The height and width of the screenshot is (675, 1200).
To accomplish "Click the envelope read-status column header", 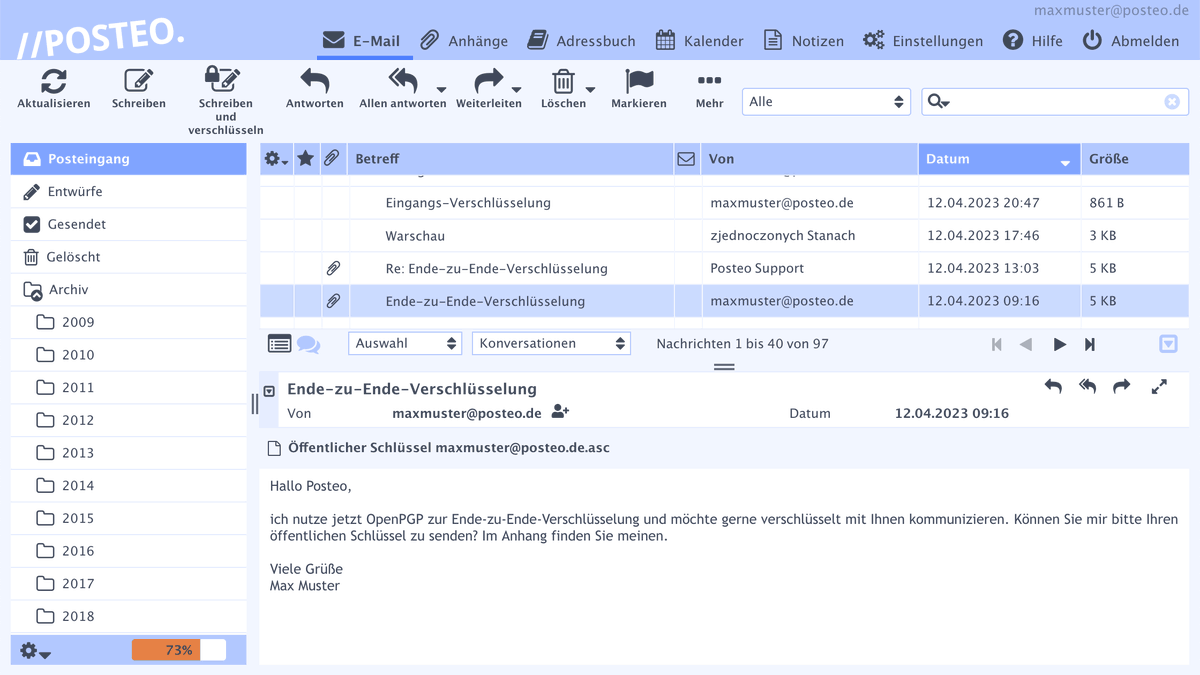I will point(686,159).
